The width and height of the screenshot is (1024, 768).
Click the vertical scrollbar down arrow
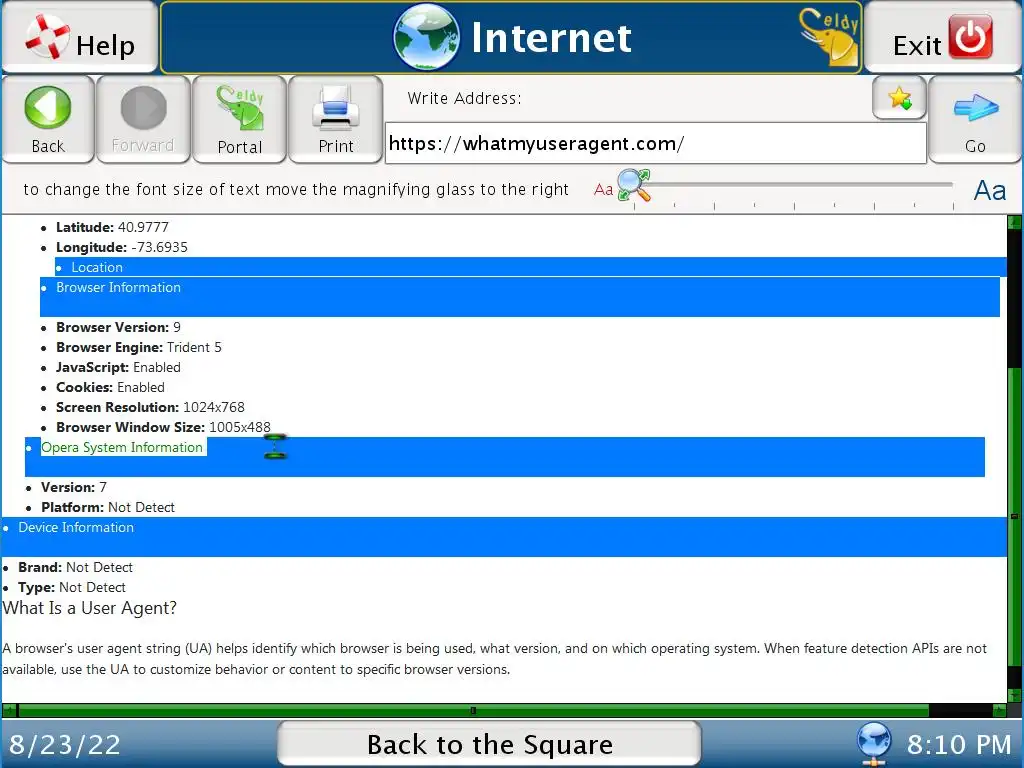pos(1014,696)
